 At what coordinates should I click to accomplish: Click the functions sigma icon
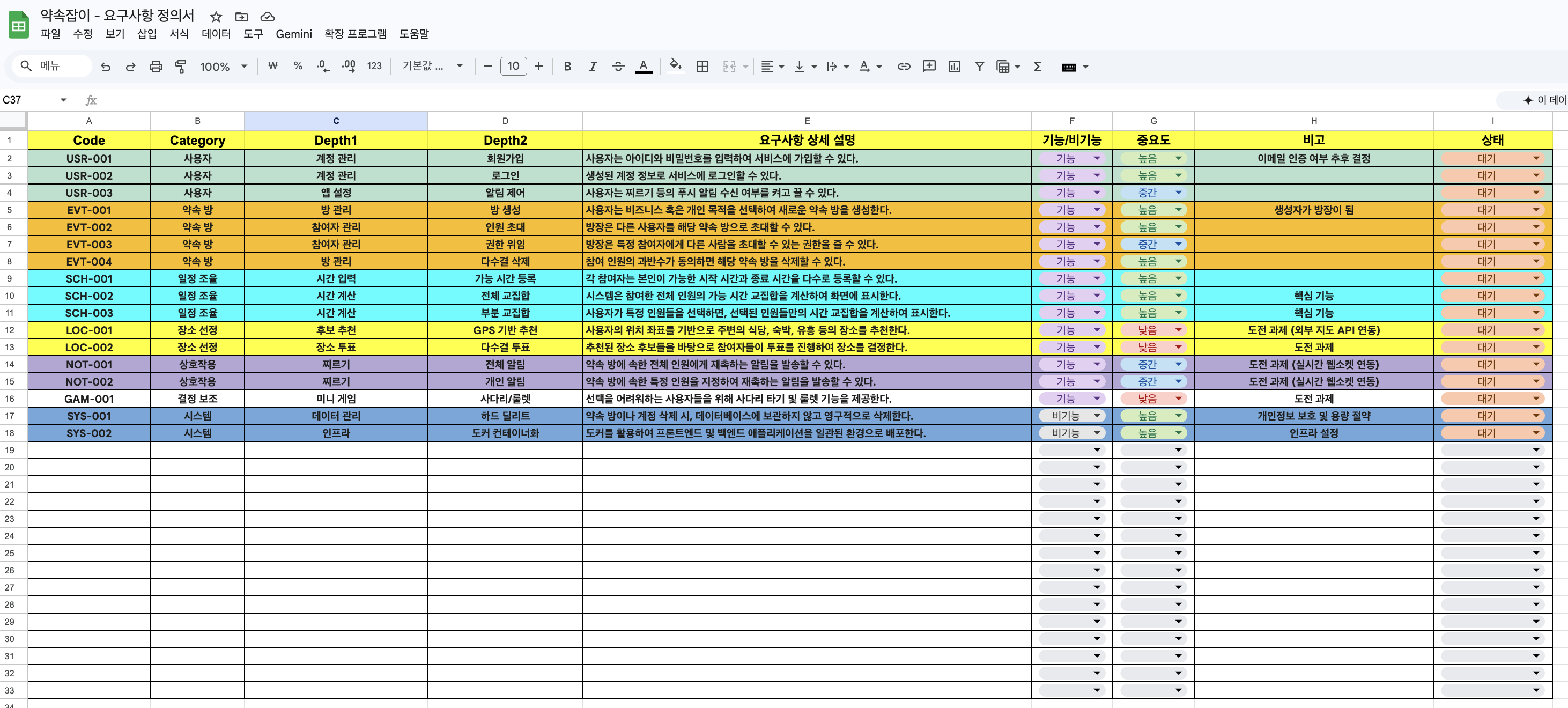pyautogui.click(x=1037, y=67)
